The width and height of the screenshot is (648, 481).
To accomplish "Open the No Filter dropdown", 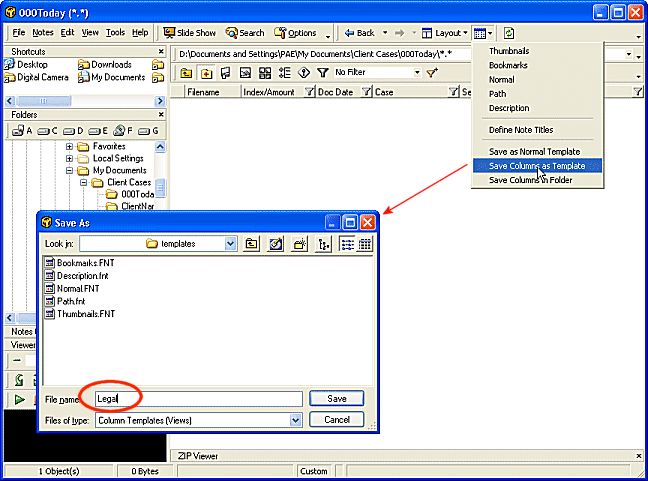I will coord(417,73).
